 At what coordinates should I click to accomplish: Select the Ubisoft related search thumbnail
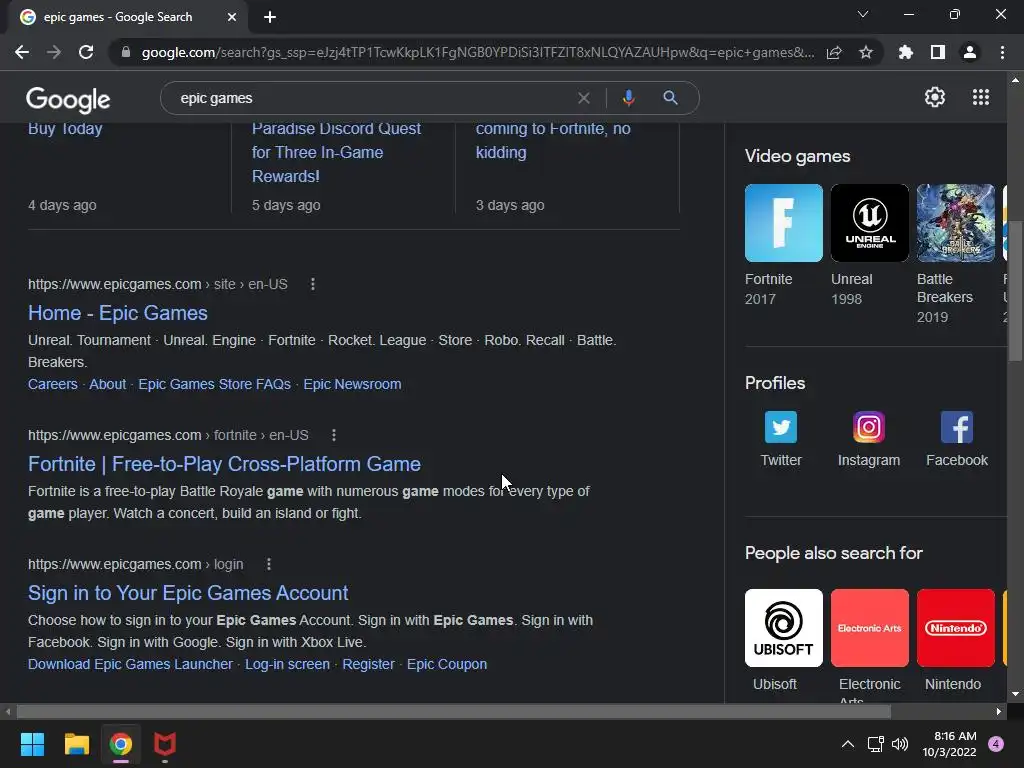click(784, 628)
